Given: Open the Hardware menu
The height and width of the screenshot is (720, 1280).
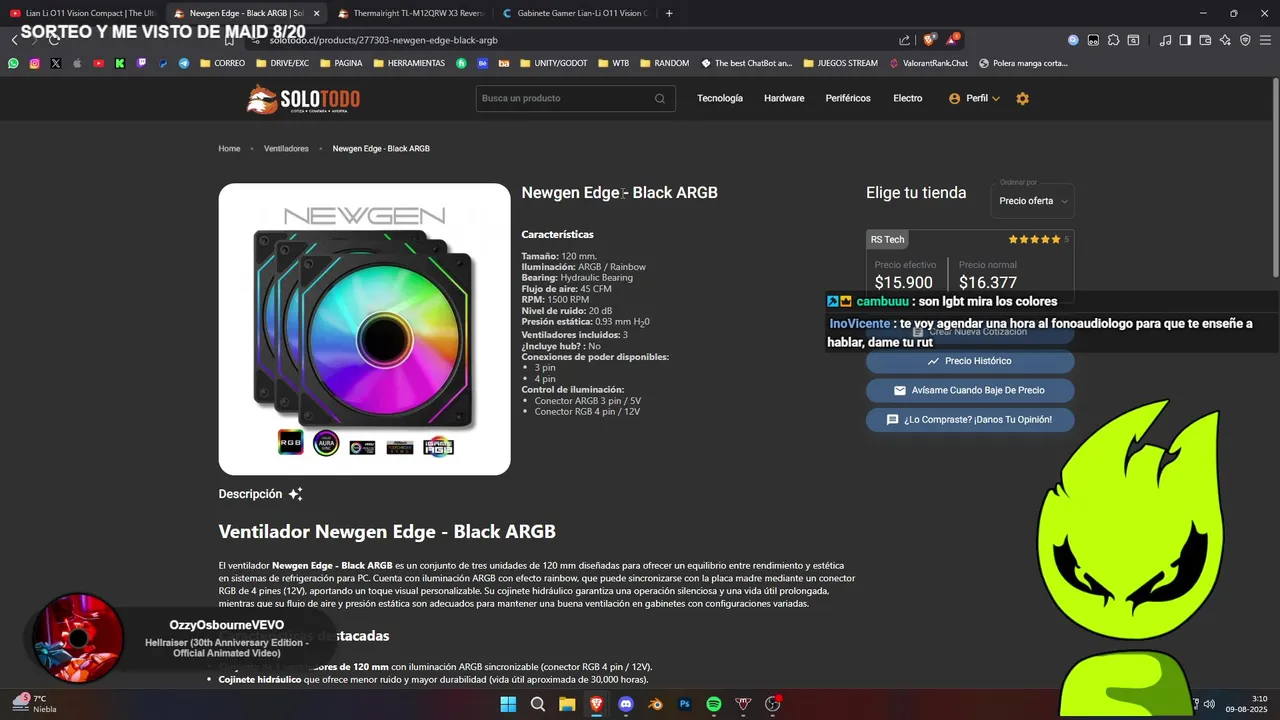Looking at the screenshot, I should click(x=784, y=98).
